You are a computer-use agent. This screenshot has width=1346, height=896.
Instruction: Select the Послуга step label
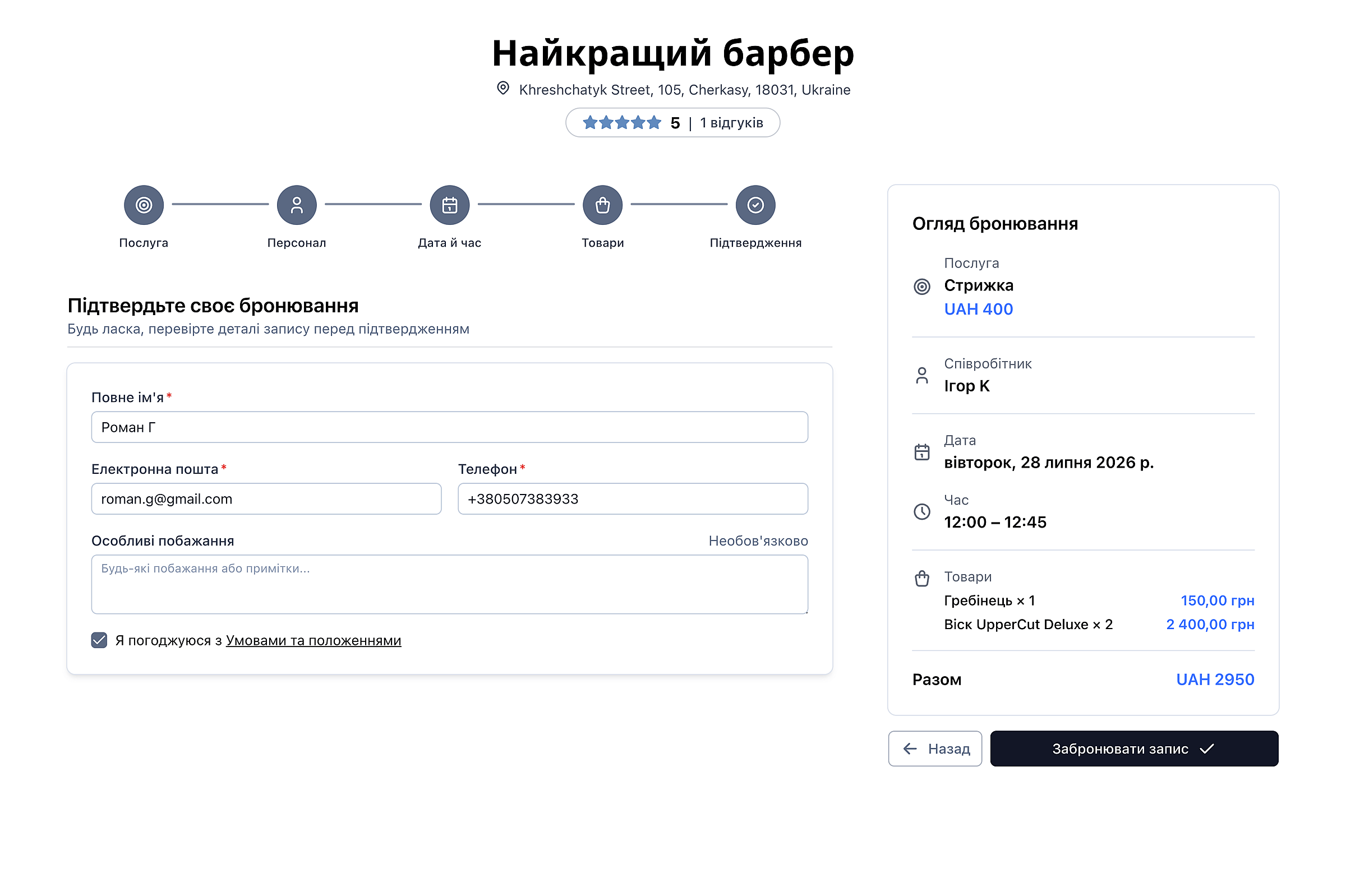click(144, 243)
